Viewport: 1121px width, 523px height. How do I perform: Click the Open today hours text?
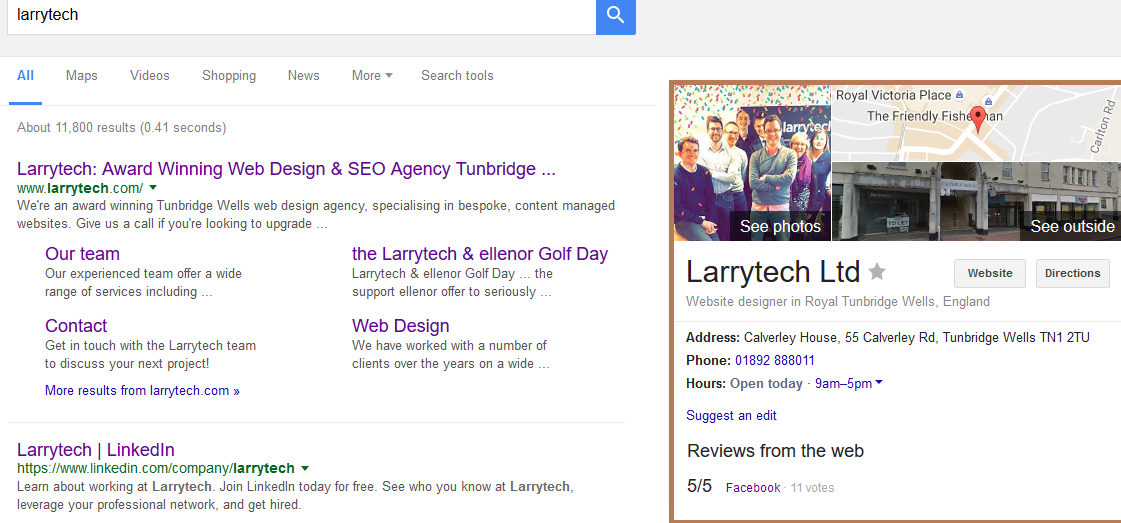[x=766, y=384]
